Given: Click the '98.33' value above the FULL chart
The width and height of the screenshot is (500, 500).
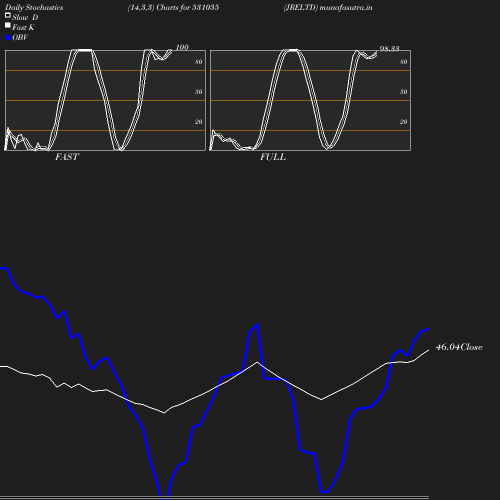Looking at the screenshot, I should [x=389, y=49].
